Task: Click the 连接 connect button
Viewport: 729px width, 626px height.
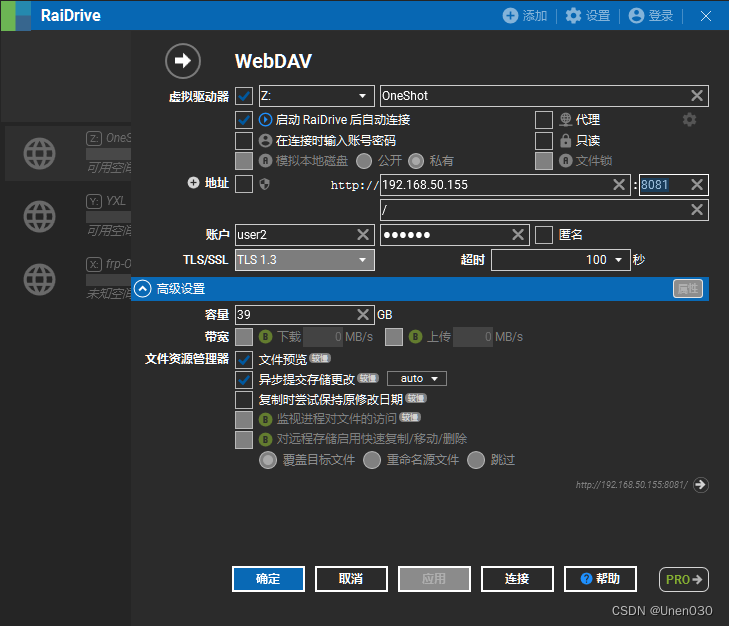Action: [x=517, y=579]
